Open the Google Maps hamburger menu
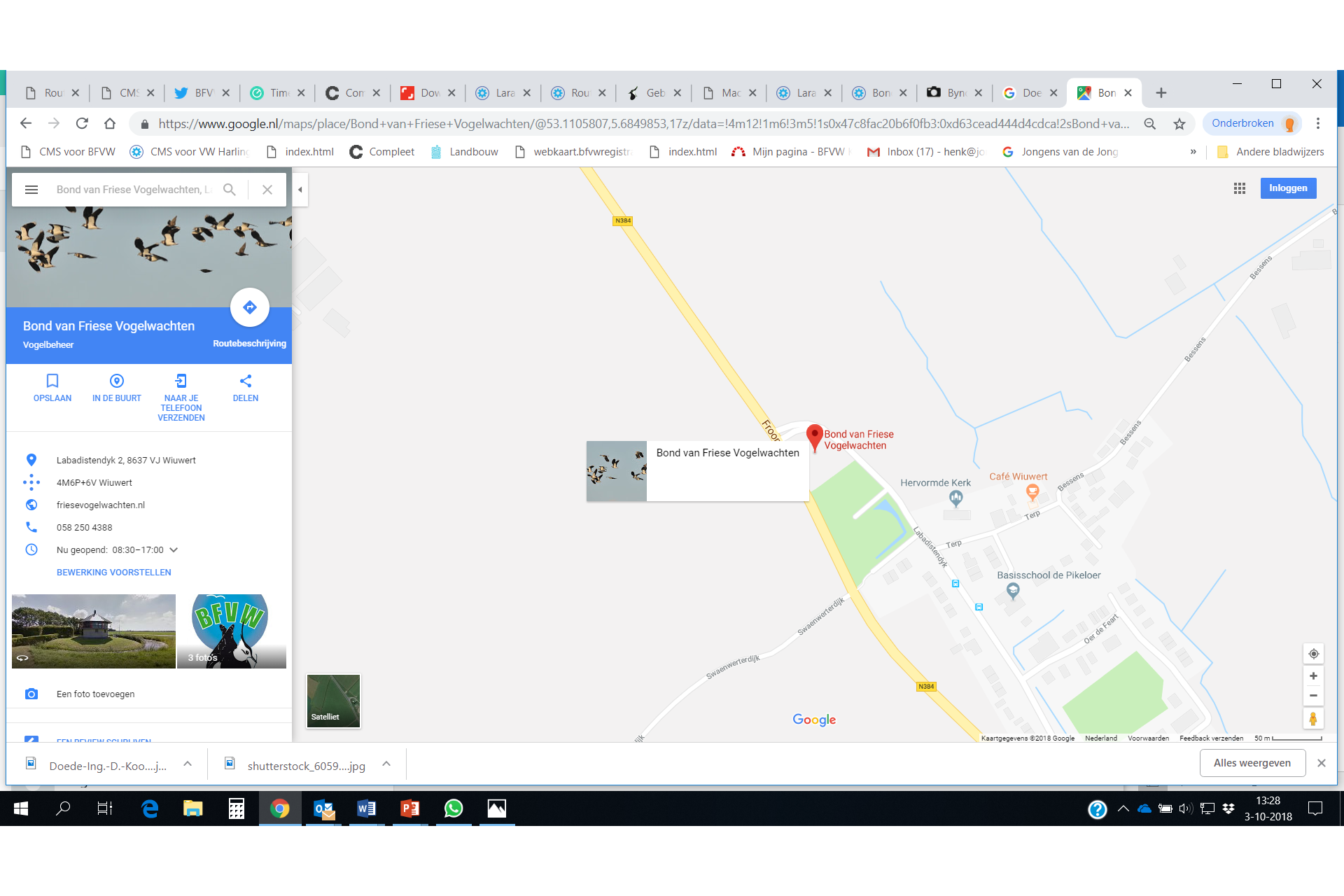The image size is (1344, 896). click(31, 190)
